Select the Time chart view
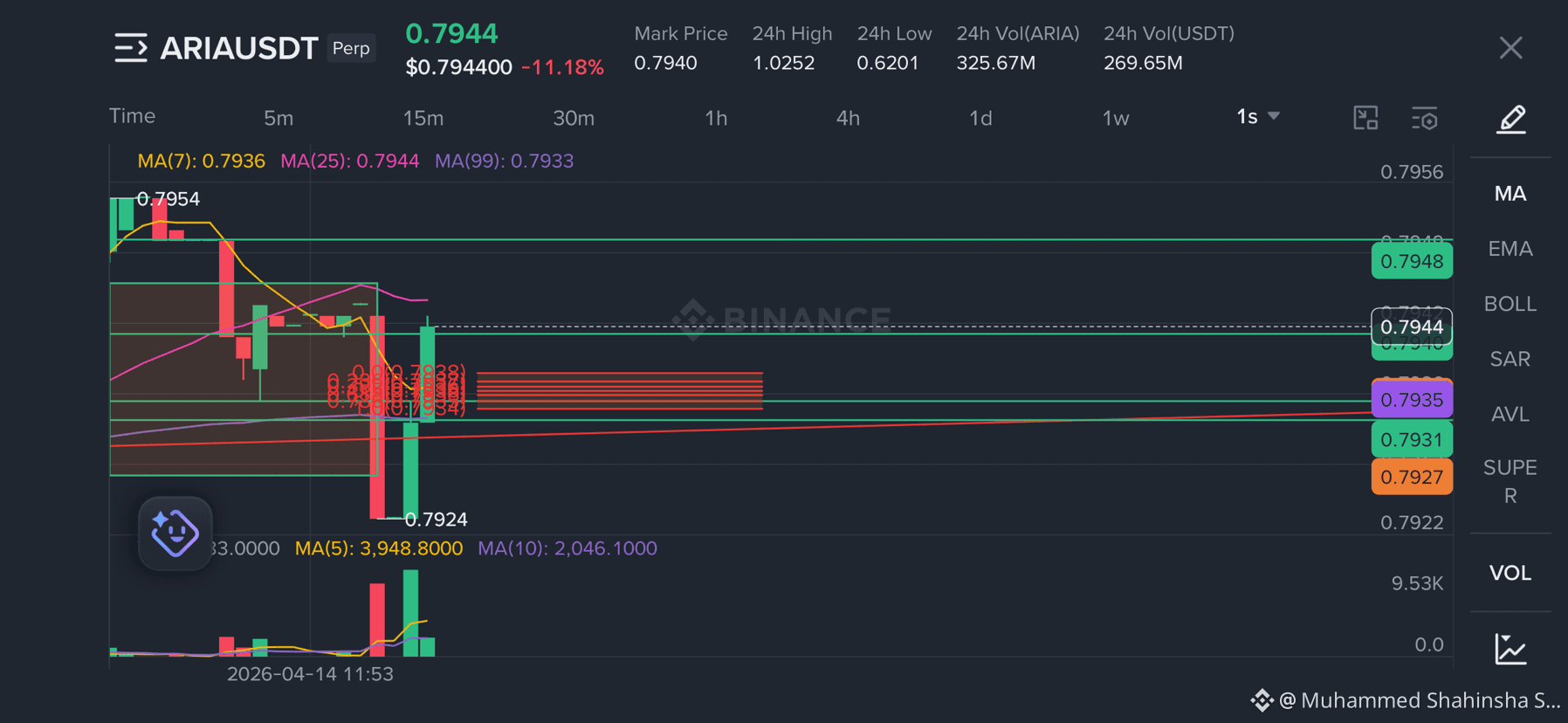 coord(133,116)
